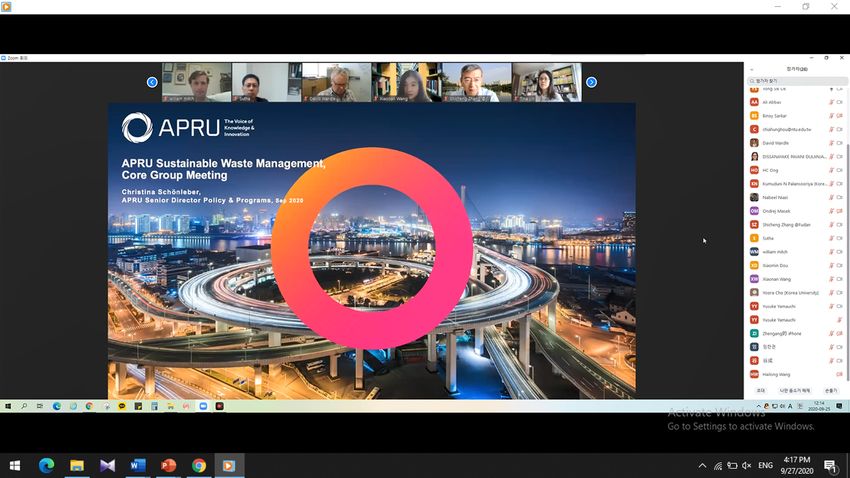This screenshot has width=850, height=478.
Task: Show hidden system tray icons on bottom taskbar
Action: 702,466
